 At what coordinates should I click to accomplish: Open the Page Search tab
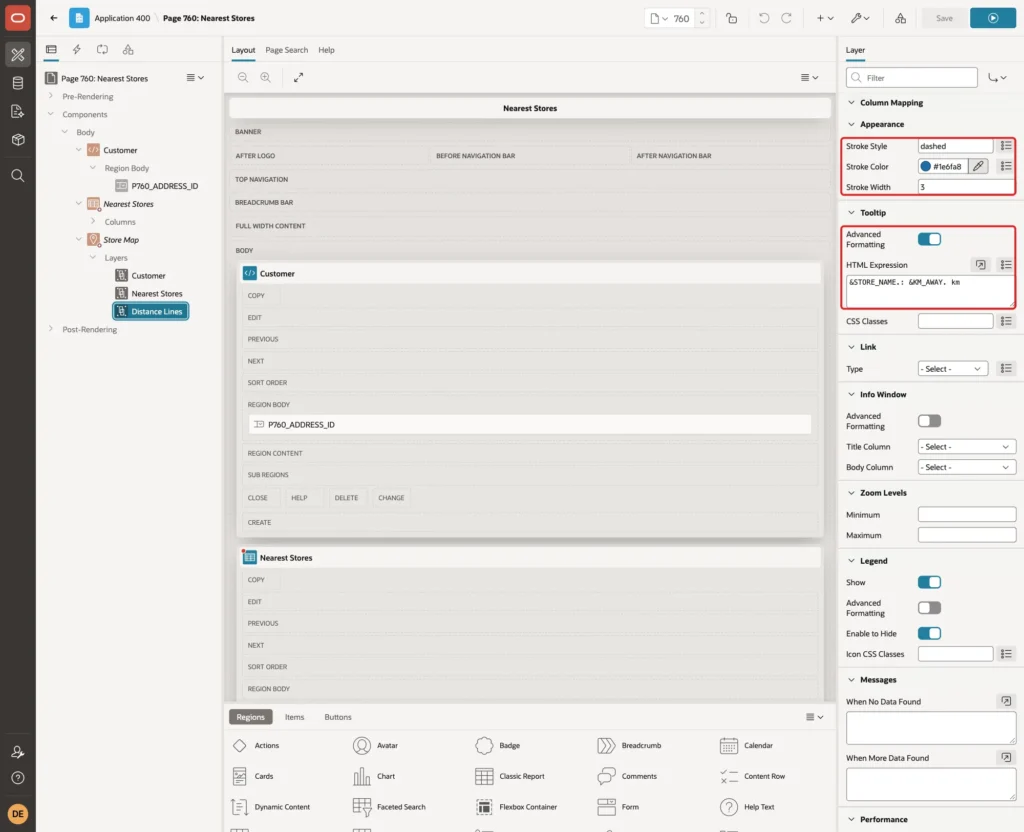[286, 50]
